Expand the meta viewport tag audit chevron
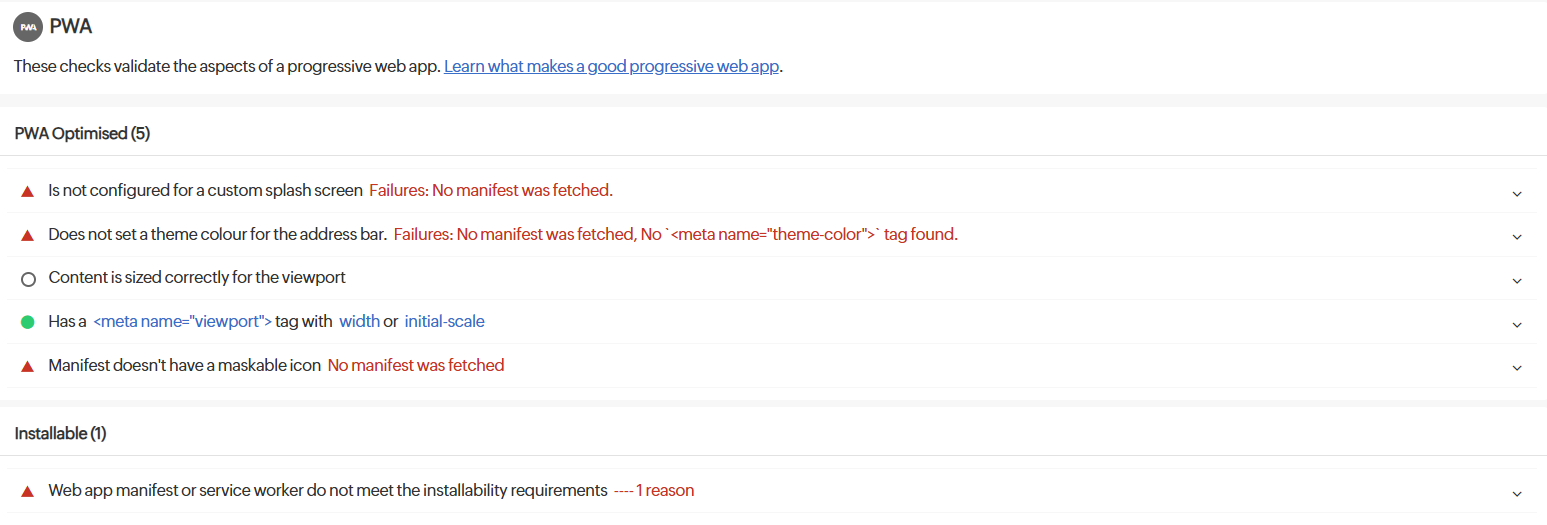This screenshot has width=1547, height=525. click(1517, 324)
